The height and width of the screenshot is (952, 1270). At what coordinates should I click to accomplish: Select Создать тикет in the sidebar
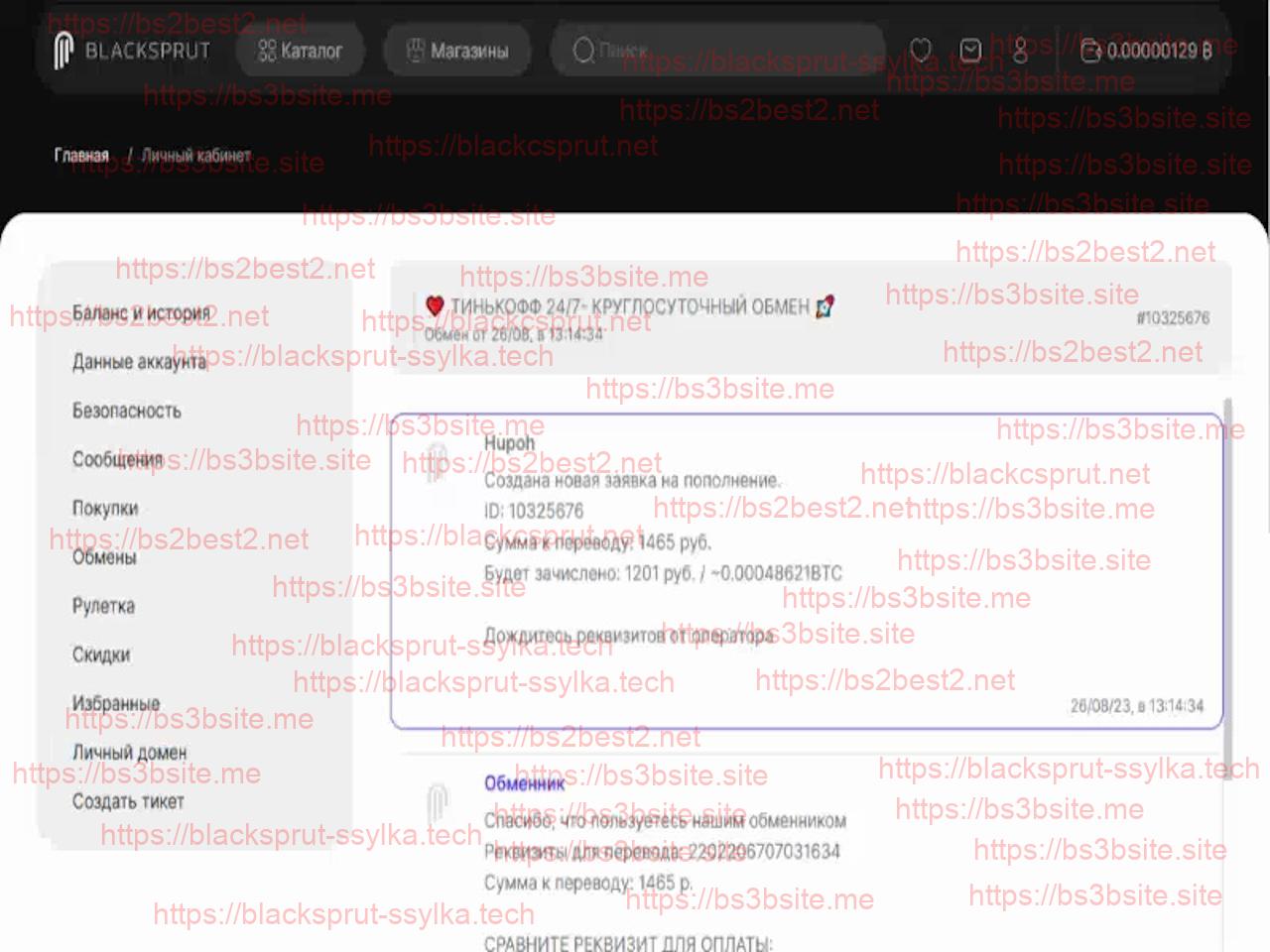(128, 801)
